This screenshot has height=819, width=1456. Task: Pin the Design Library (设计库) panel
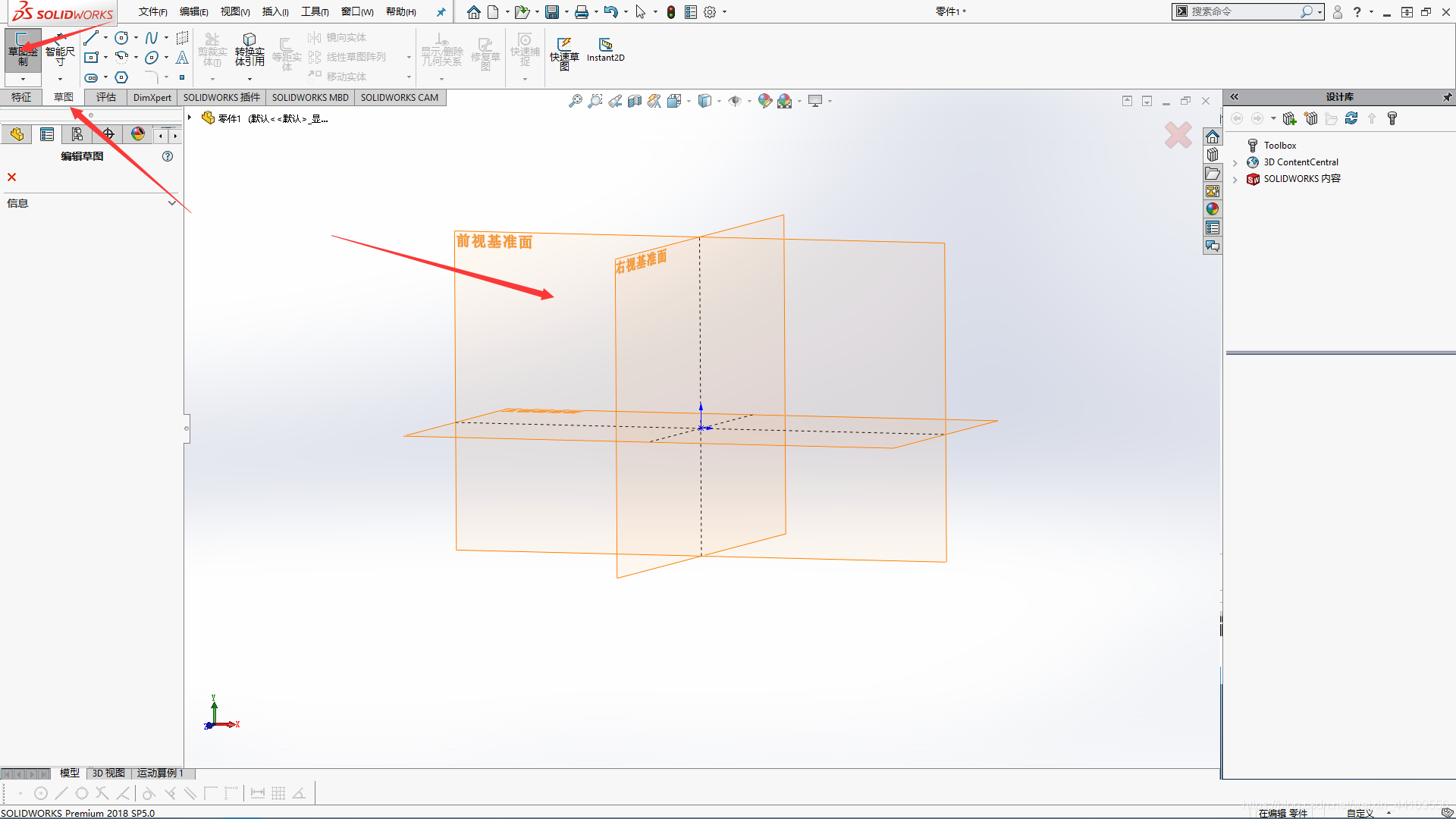coord(1447,97)
